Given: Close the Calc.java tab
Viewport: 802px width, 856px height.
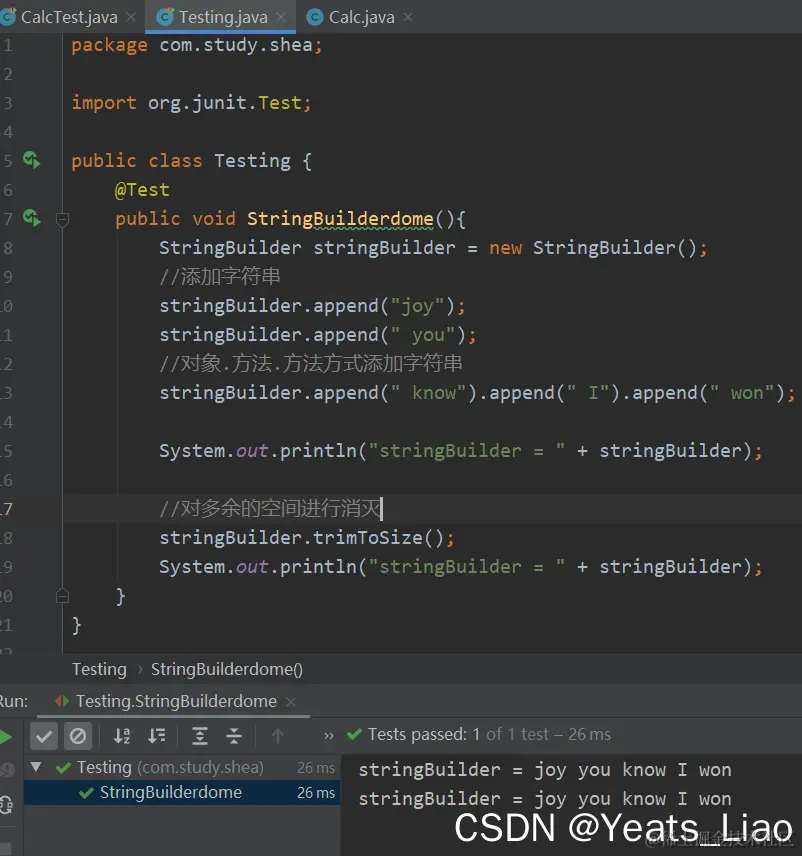Looking at the screenshot, I should [x=408, y=17].
